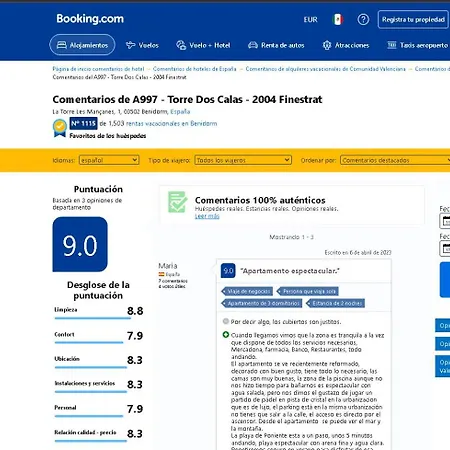Open the Tipo de viajero dropdown
The width and height of the screenshot is (450, 450).
243,160
